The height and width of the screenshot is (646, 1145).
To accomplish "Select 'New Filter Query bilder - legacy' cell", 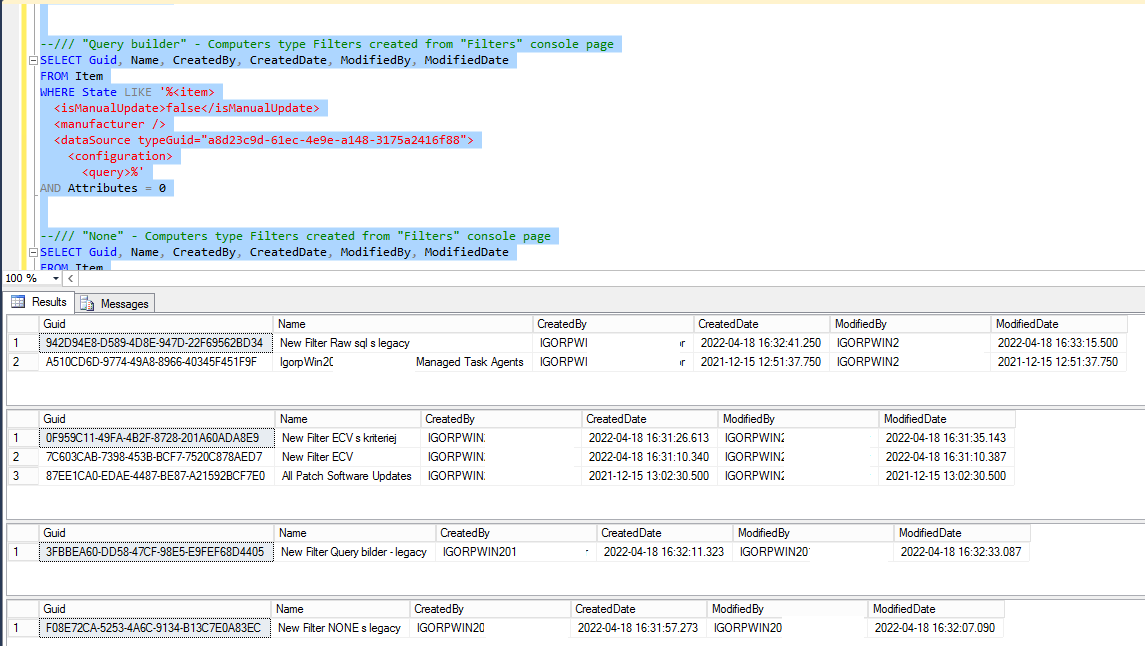I will pos(354,552).
